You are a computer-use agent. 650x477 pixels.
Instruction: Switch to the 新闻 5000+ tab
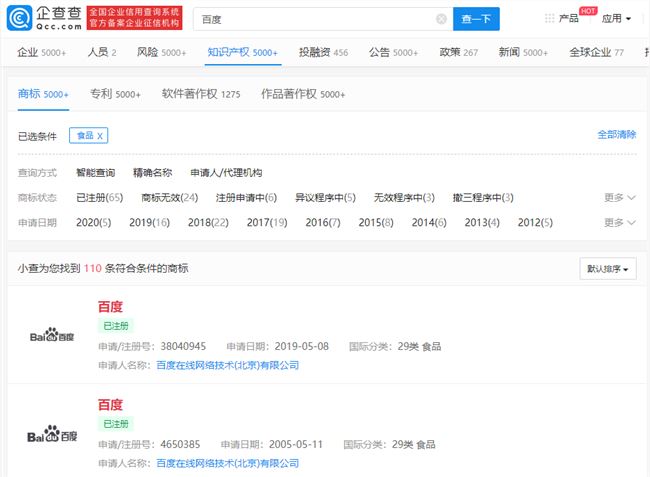(x=523, y=52)
